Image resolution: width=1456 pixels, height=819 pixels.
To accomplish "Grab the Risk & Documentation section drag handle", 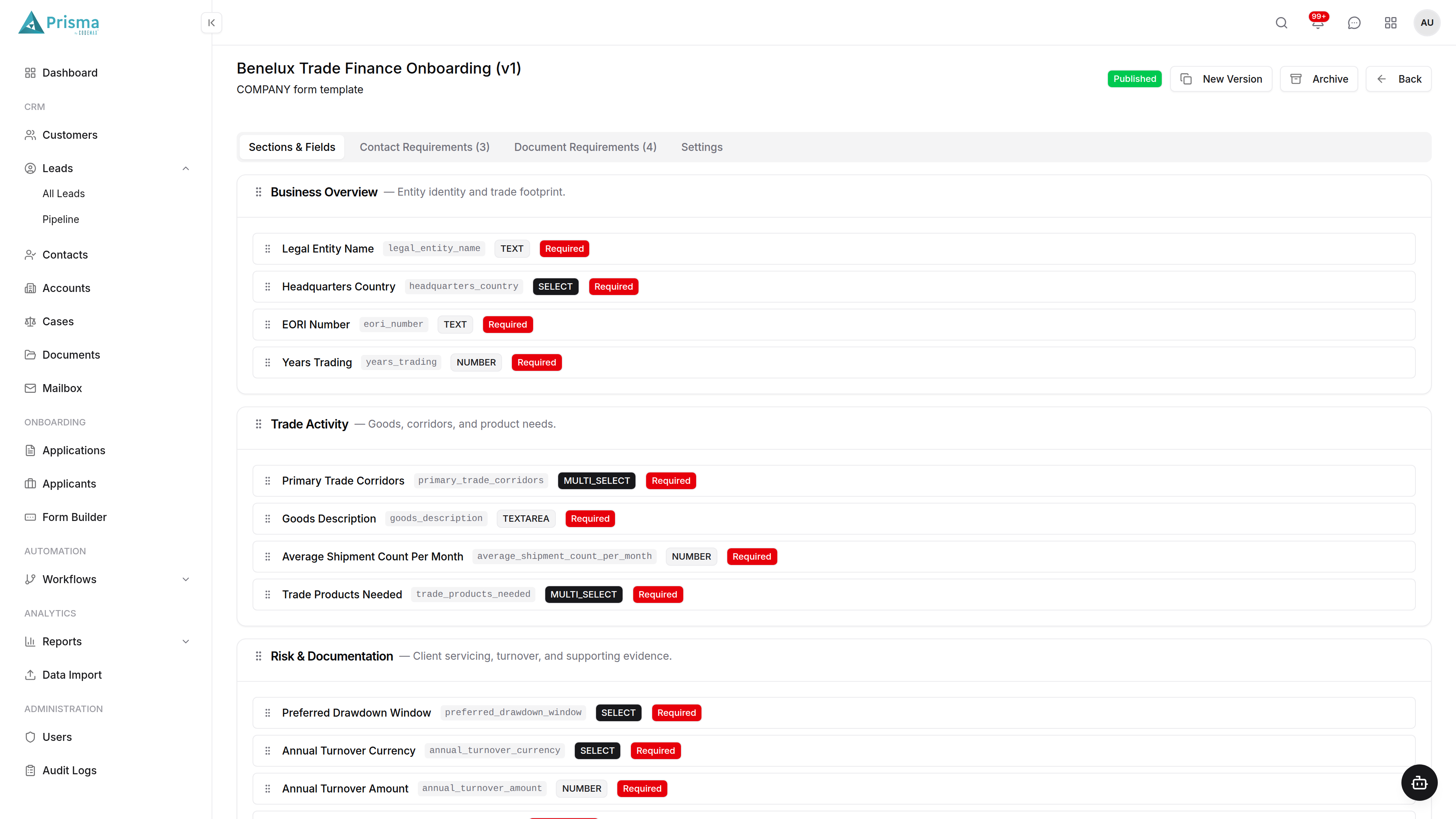I will click(x=258, y=656).
